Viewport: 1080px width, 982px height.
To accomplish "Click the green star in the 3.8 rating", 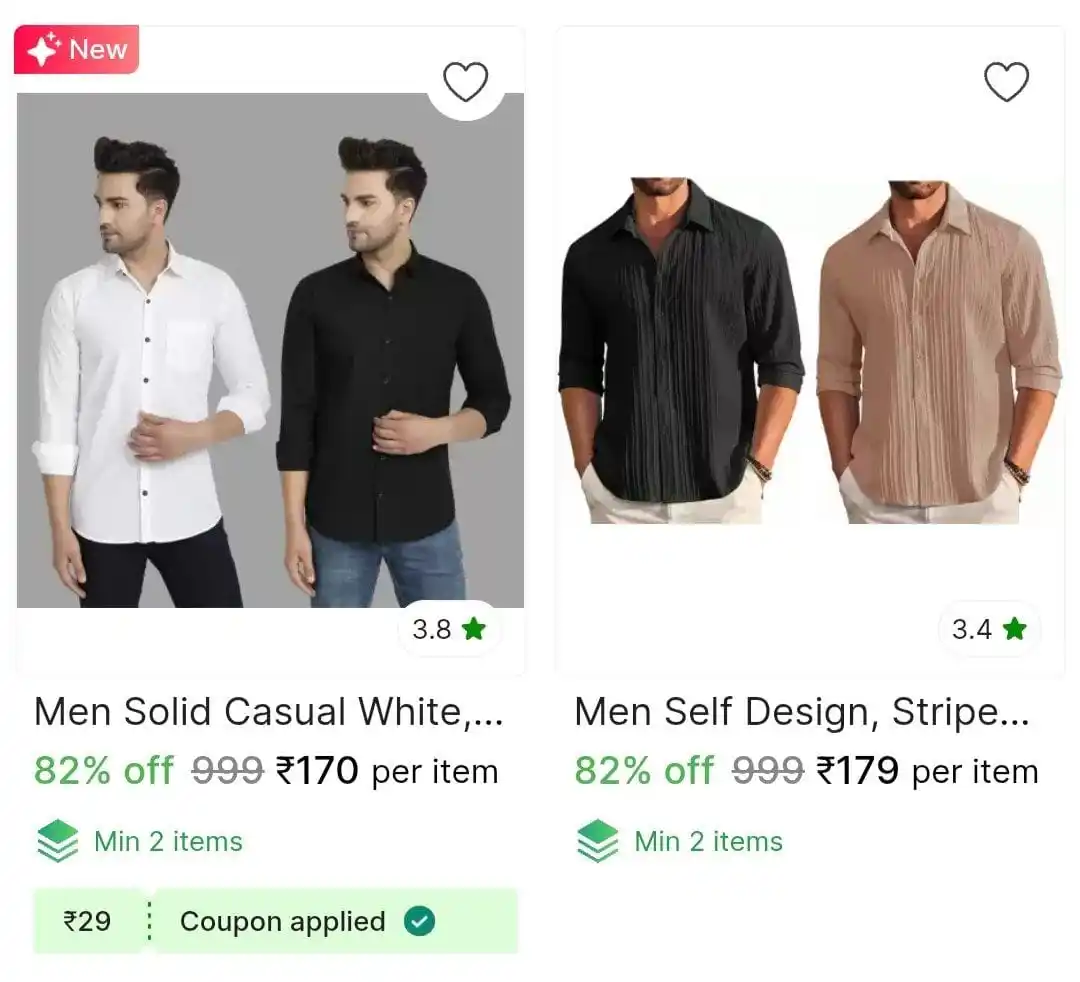I will [x=475, y=629].
